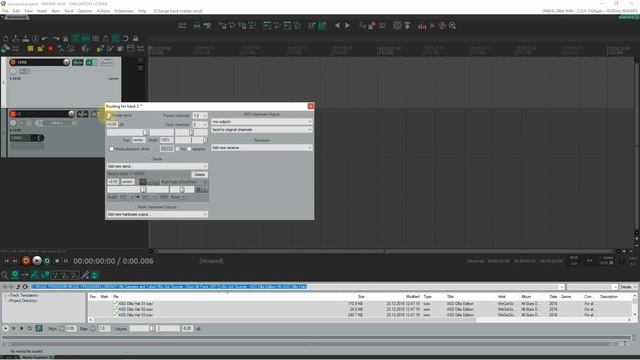
Task: Arm track 2 for recording
Action: tap(13, 114)
